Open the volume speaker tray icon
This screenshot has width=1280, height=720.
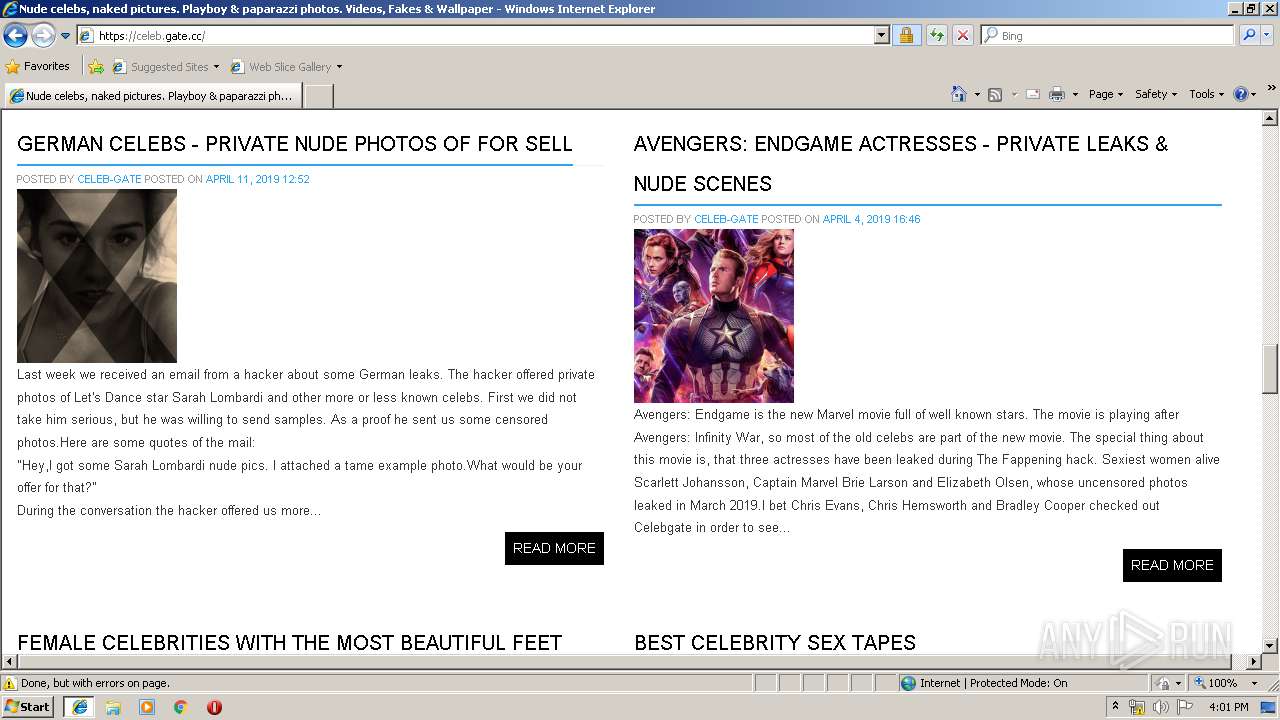(x=1161, y=707)
